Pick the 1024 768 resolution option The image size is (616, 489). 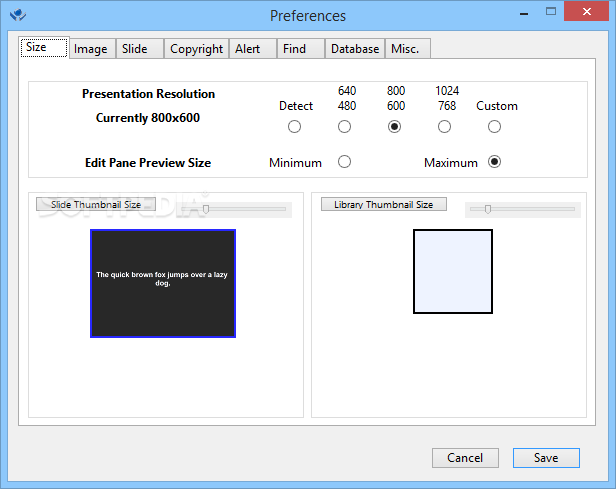[x=444, y=127]
